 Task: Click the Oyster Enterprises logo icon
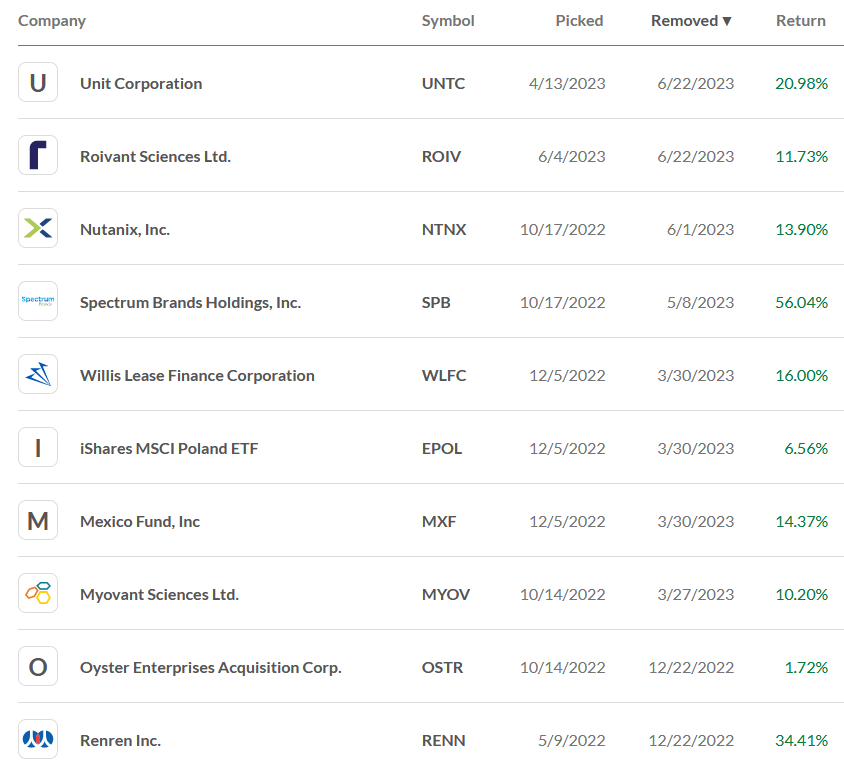pyautogui.click(x=38, y=667)
